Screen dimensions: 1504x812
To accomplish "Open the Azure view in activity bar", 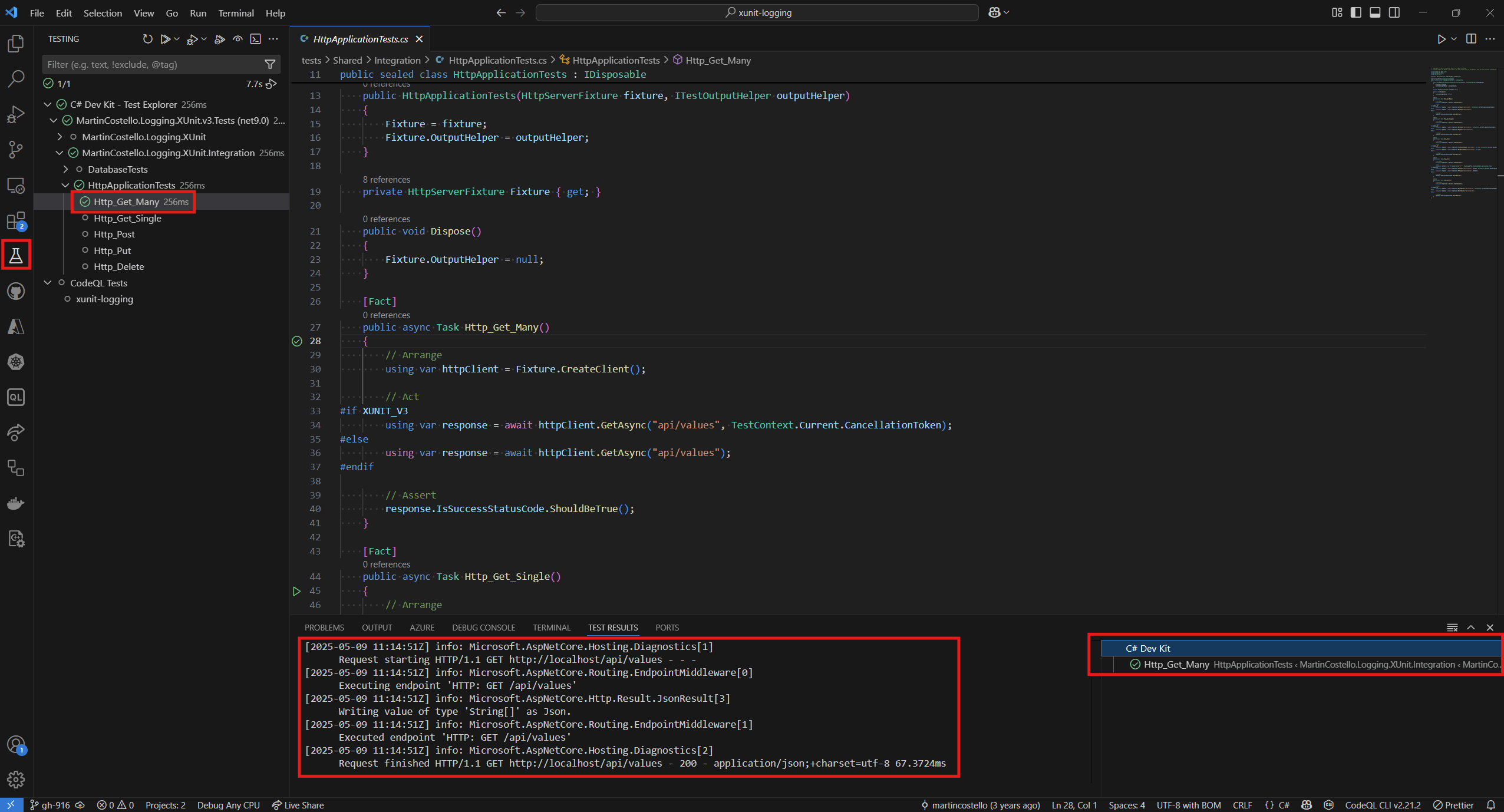I will 16,326.
